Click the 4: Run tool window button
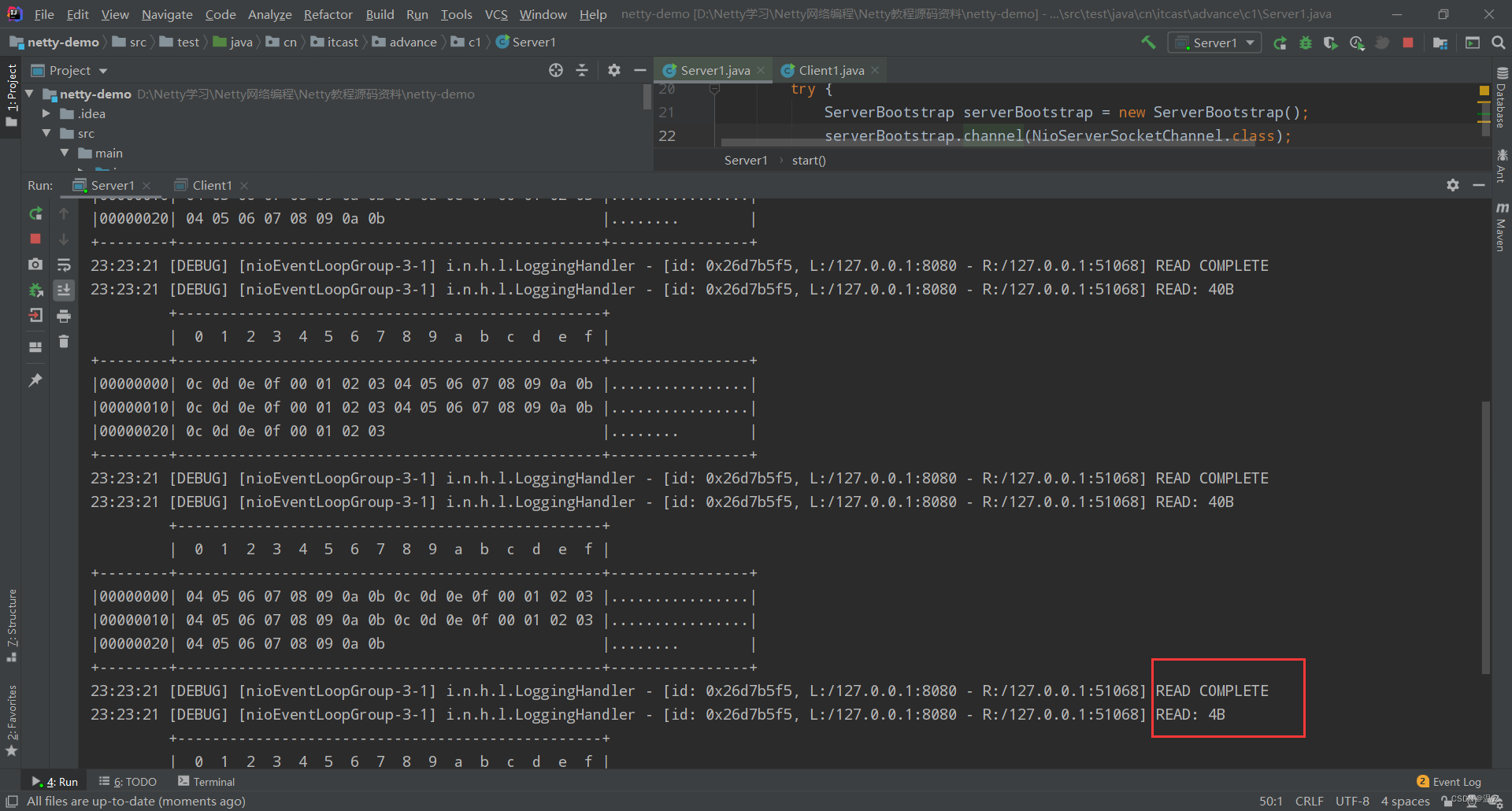 point(55,782)
